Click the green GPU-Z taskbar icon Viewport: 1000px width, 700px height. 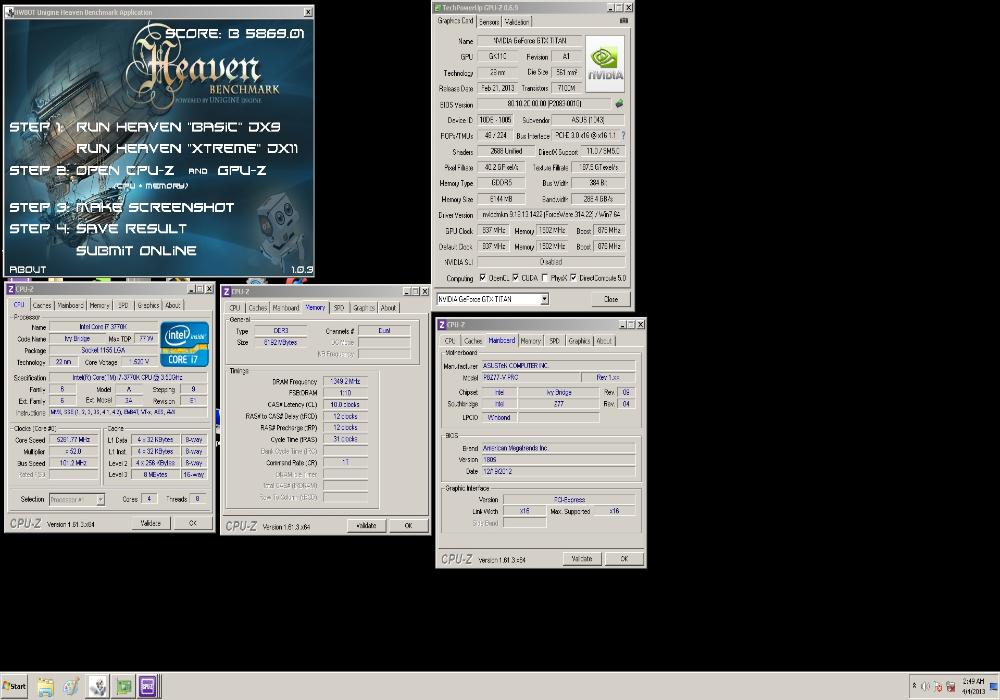point(123,687)
